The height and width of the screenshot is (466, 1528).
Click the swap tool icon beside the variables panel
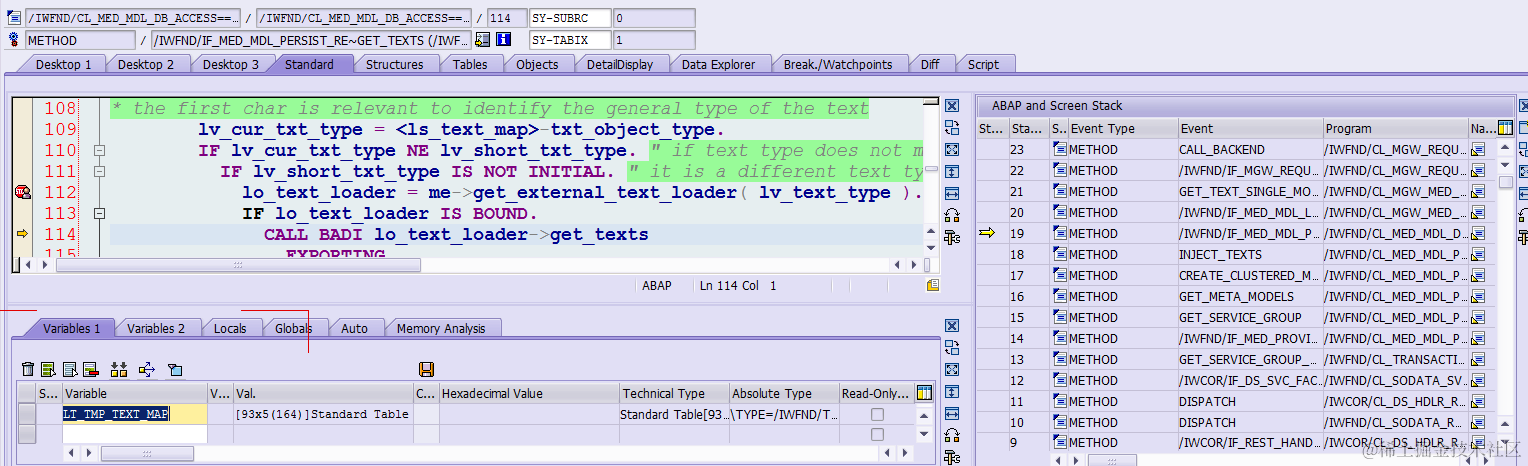(952, 348)
